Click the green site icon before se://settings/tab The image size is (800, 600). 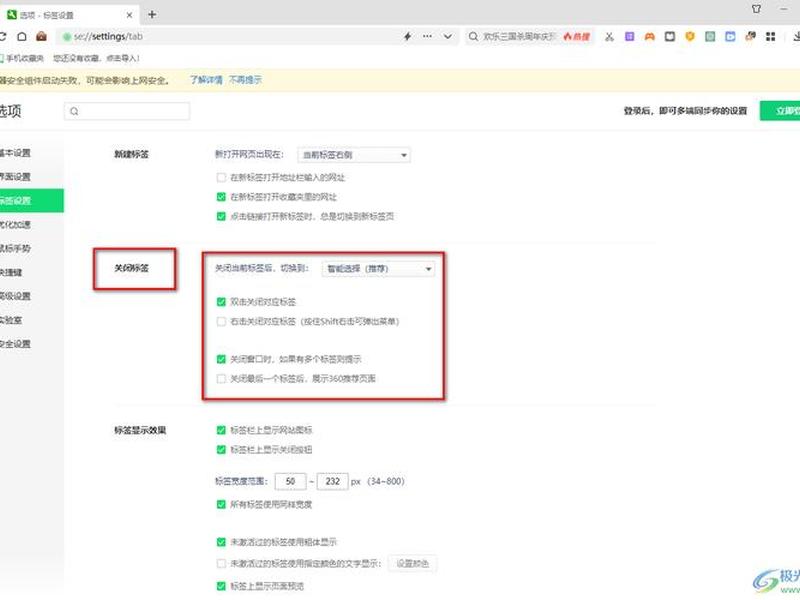(66, 37)
